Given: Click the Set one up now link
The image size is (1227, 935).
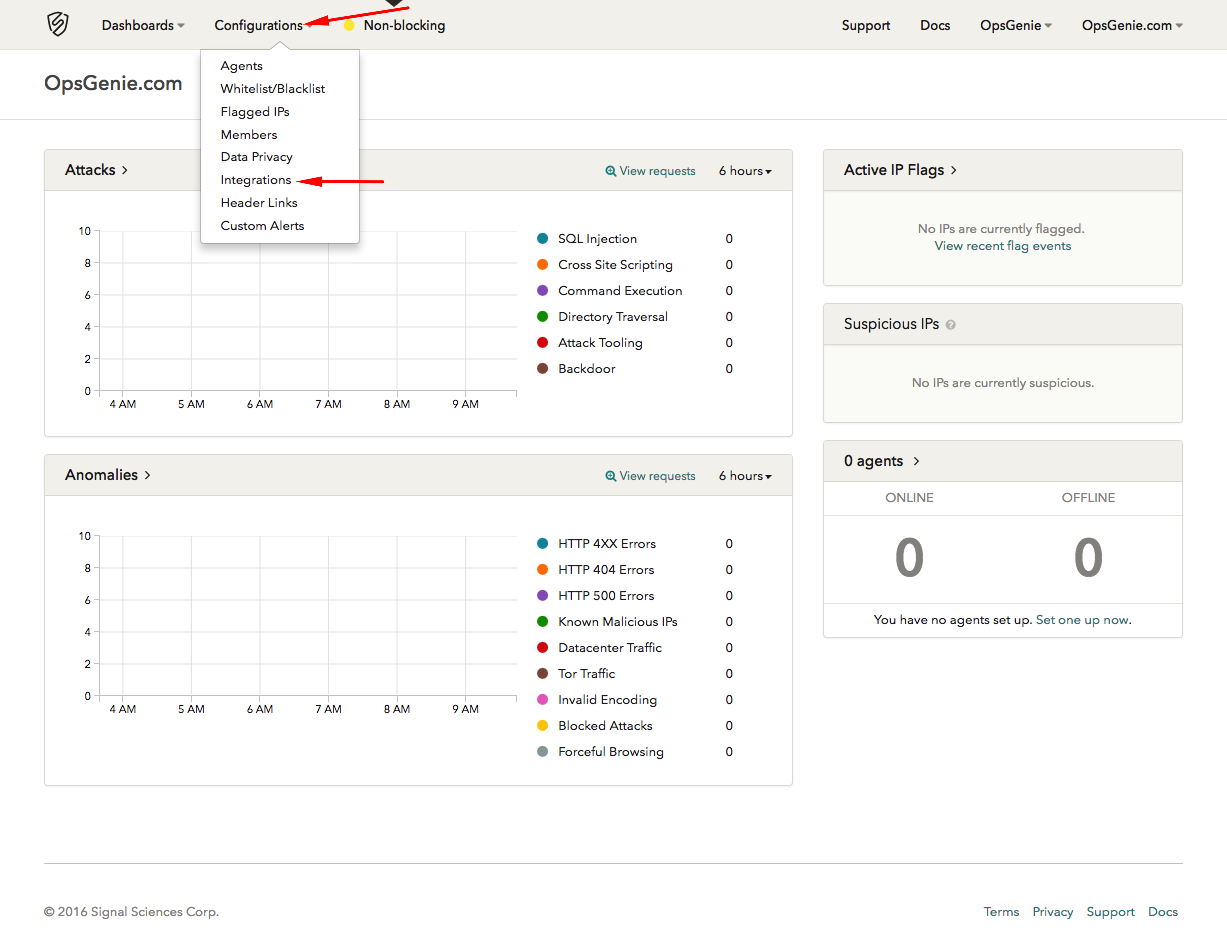Looking at the screenshot, I should tap(1083, 620).
